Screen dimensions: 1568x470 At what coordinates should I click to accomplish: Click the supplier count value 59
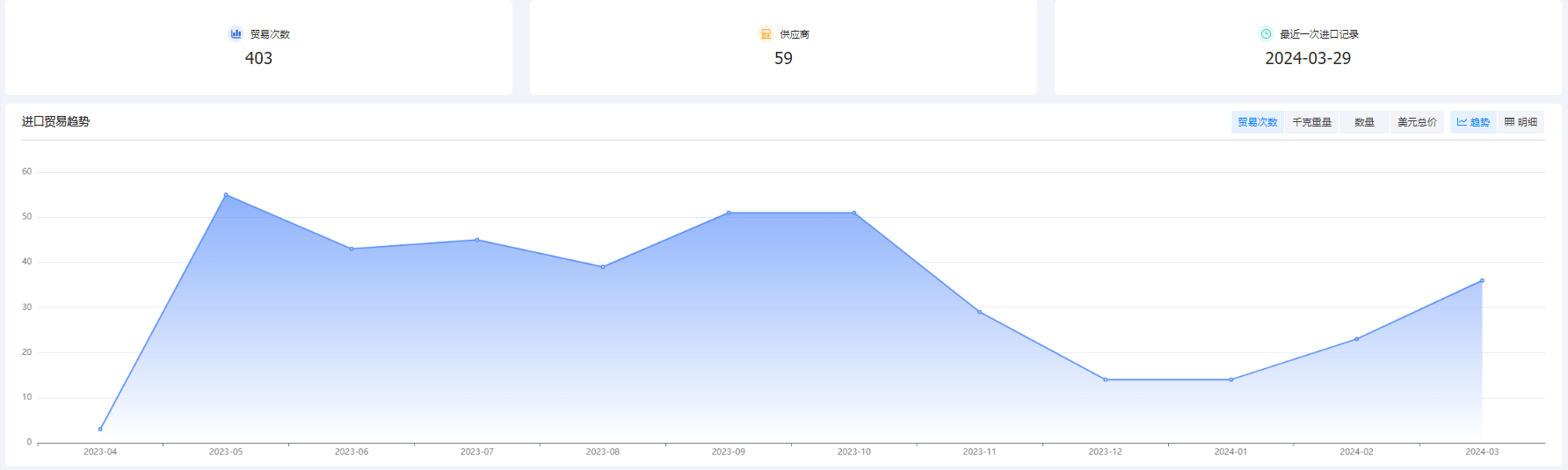point(783,58)
